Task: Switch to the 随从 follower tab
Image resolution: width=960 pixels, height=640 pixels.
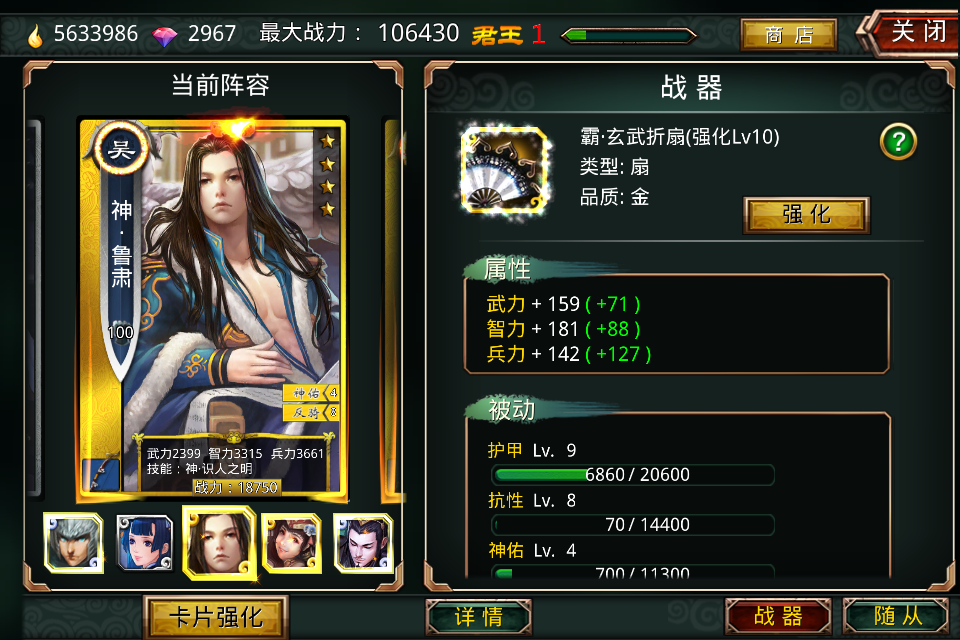Action: coord(897,616)
